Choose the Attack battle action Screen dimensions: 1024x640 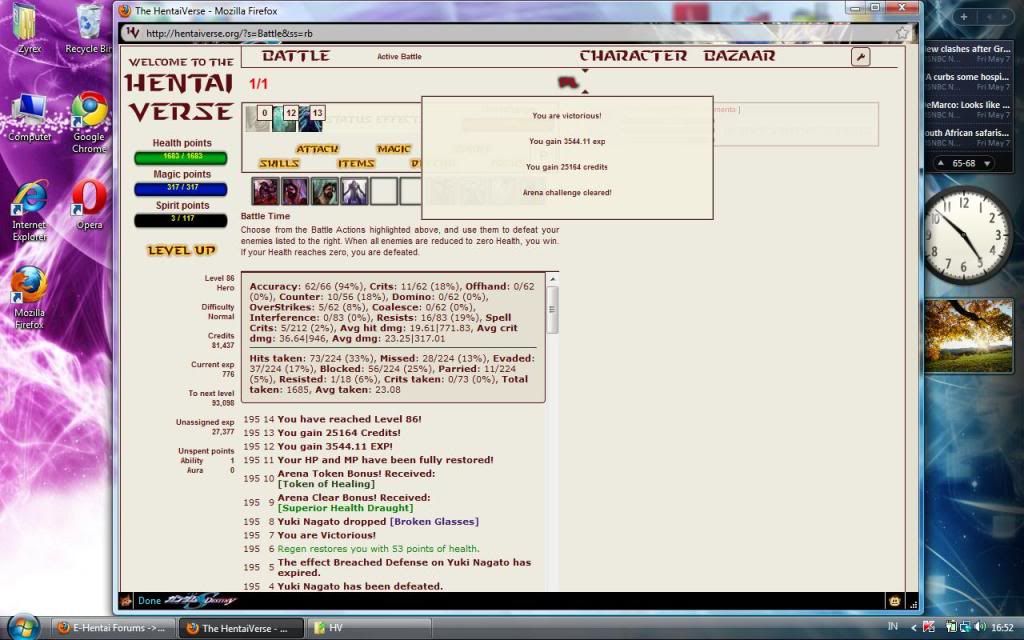coord(317,149)
